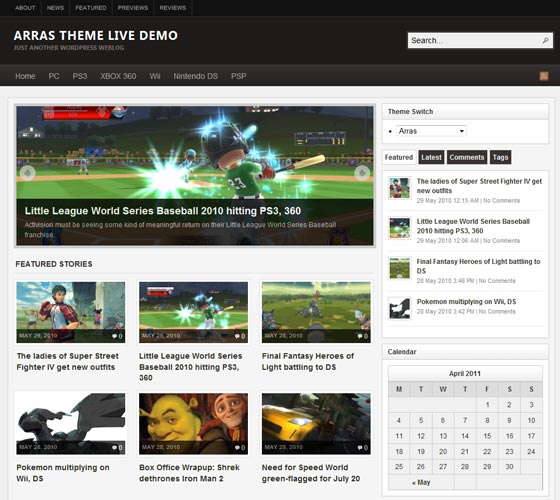Select Nintendo DS category in navigation
The width and height of the screenshot is (560, 500).
(x=195, y=76)
